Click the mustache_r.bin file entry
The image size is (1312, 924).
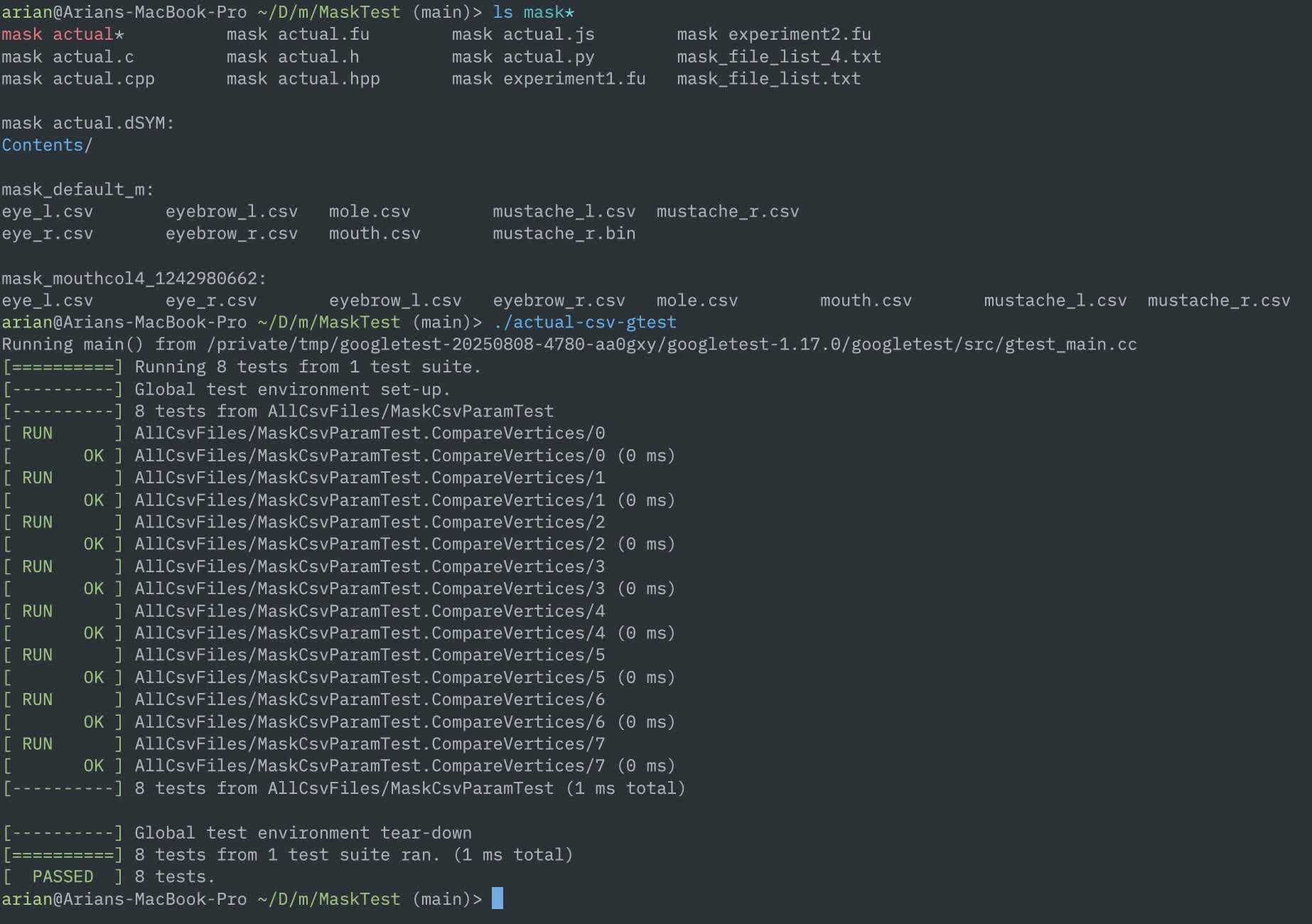[564, 234]
